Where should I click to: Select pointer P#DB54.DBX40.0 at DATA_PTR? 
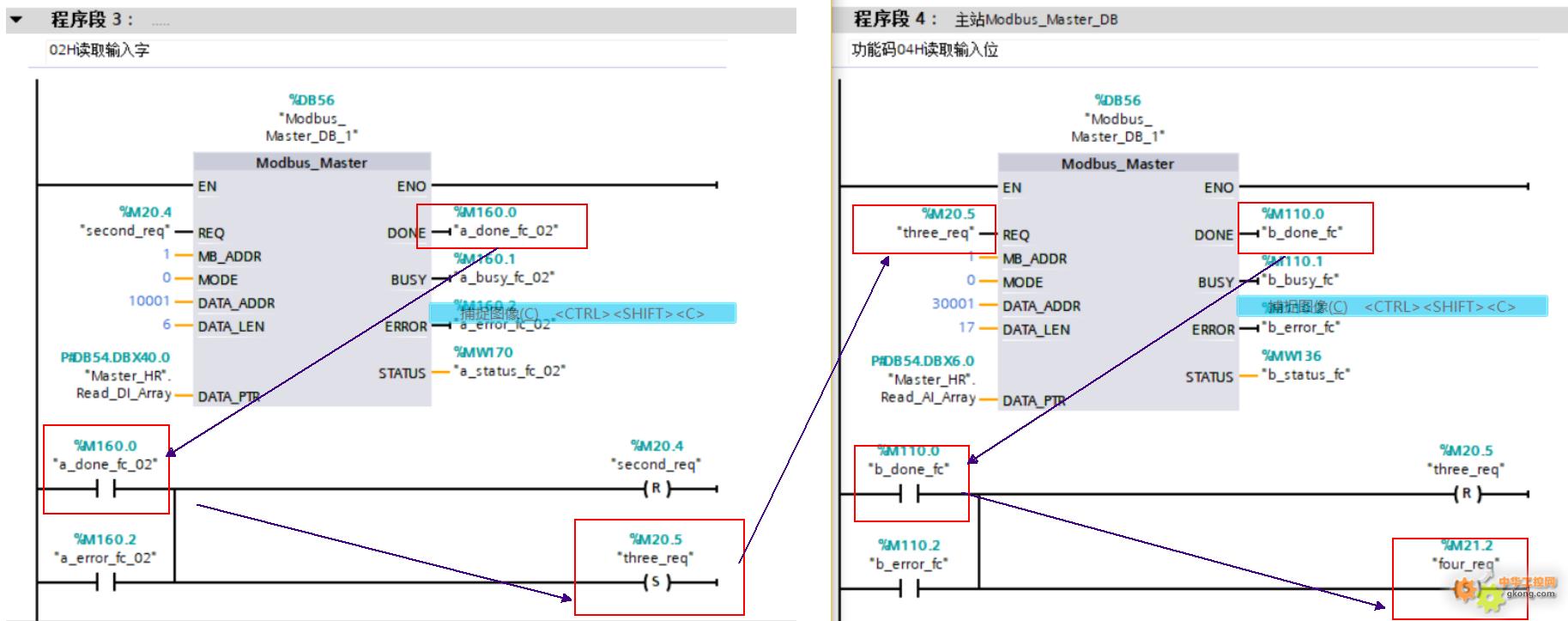pyautogui.click(x=115, y=356)
